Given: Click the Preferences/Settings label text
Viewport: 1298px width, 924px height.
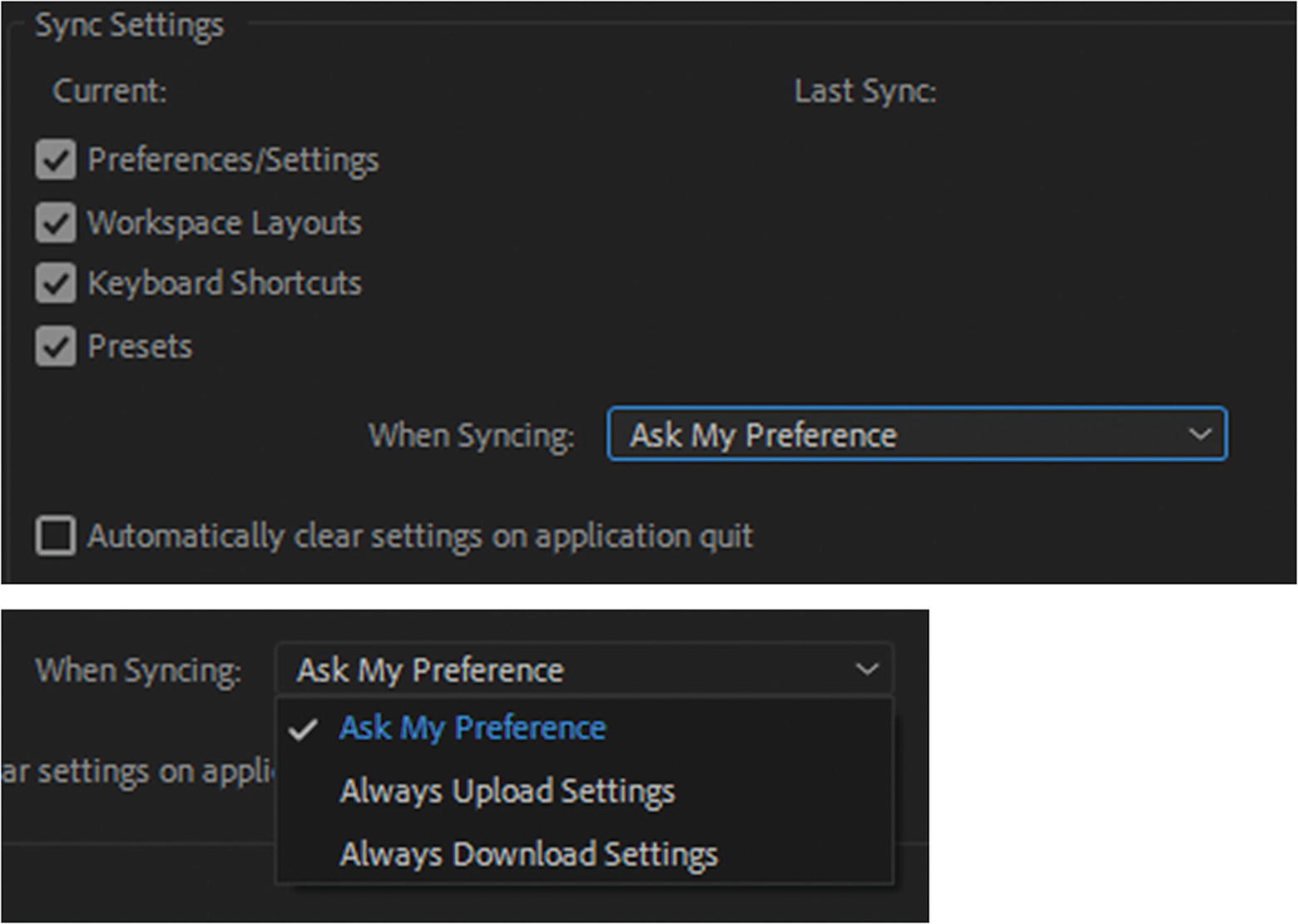Looking at the screenshot, I should click(233, 160).
